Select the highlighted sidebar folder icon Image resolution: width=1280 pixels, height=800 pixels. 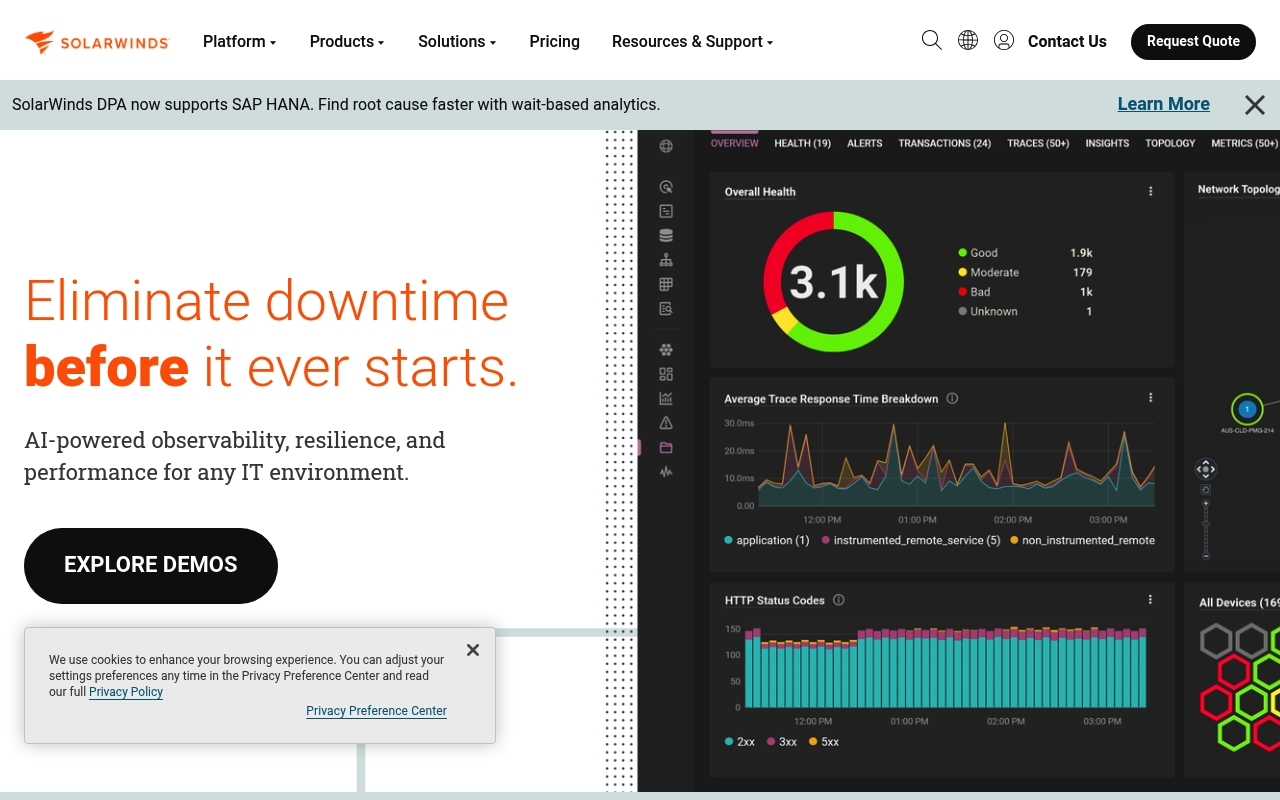pyautogui.click(x=666, y=447)
